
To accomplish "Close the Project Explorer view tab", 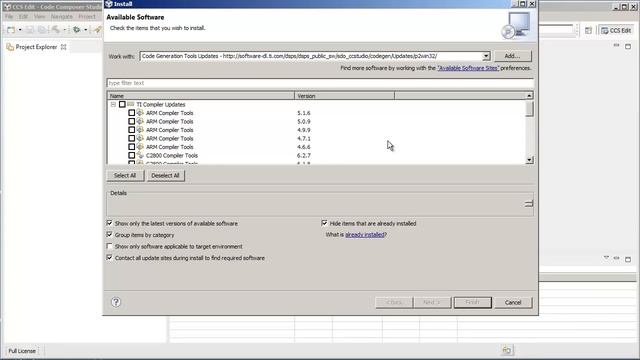I will click(63, 47).
